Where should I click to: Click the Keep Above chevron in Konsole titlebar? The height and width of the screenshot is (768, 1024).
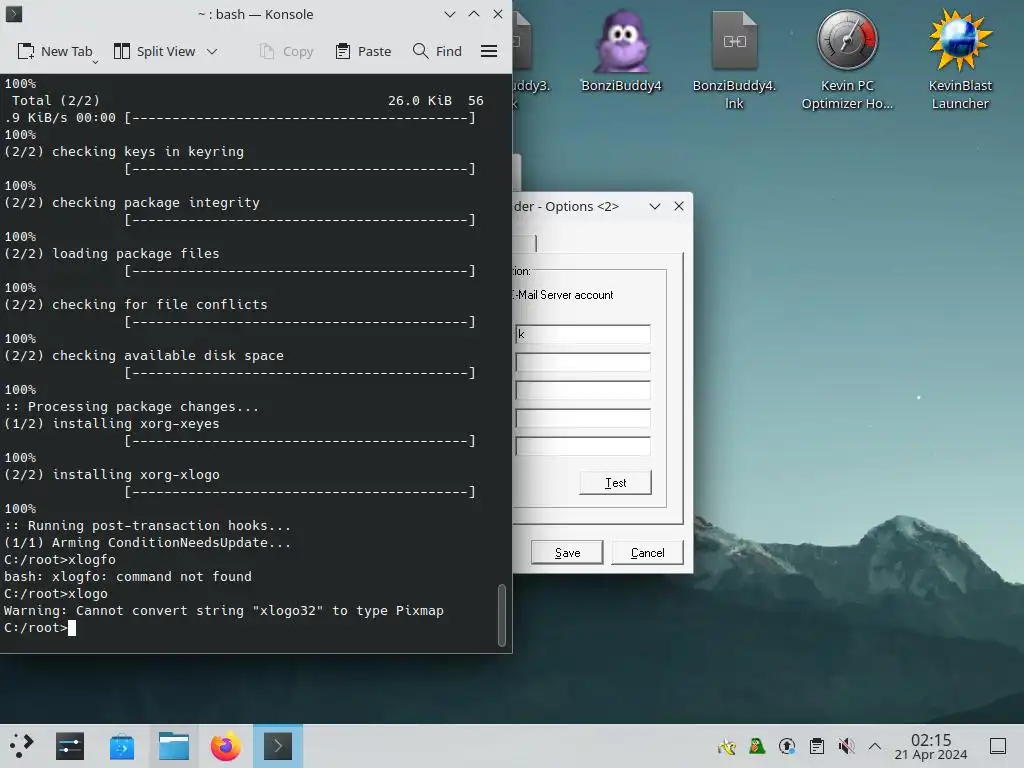474,14
